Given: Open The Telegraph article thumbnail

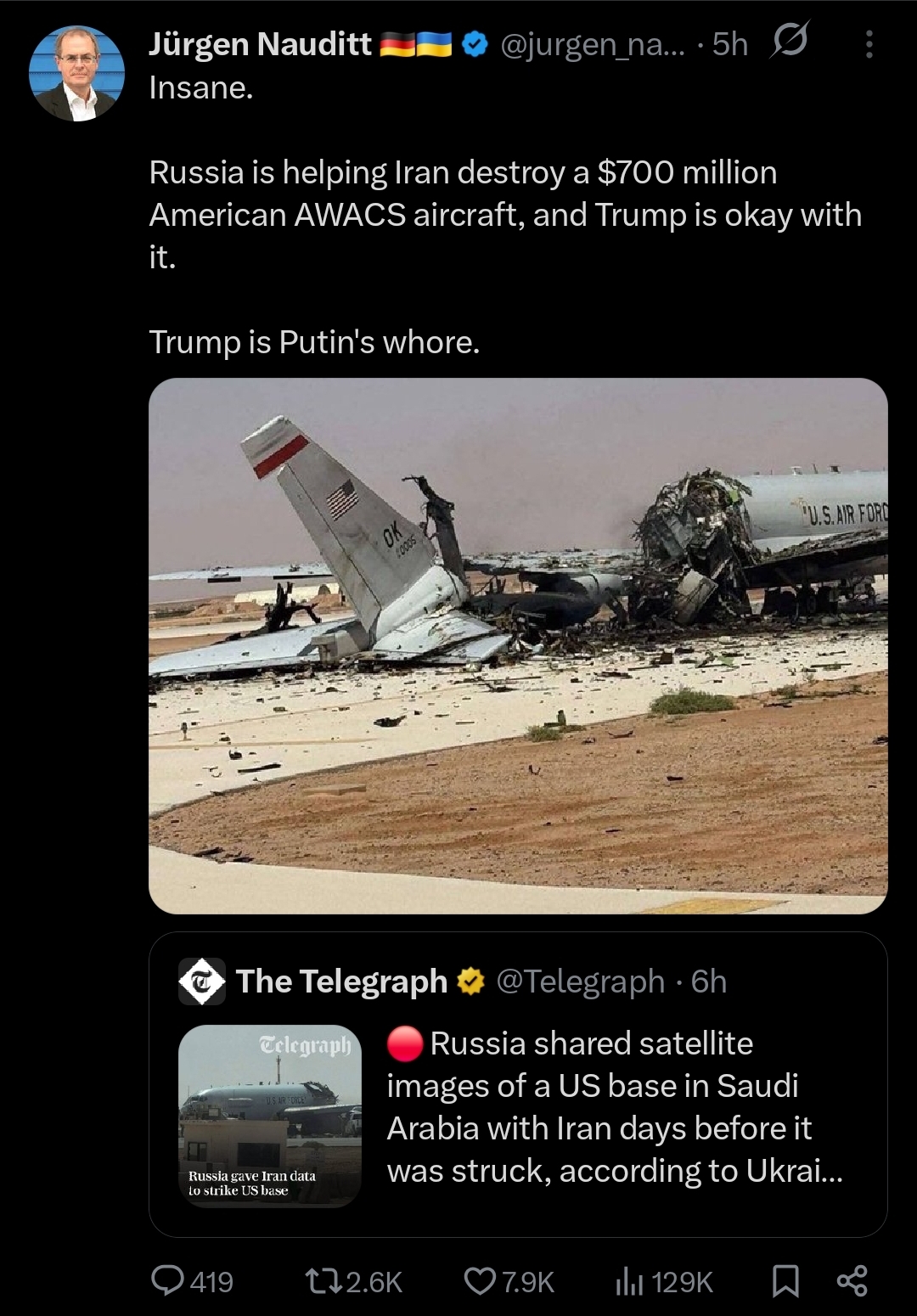Looking at the screenshot, I should (x=270, y=1116).
